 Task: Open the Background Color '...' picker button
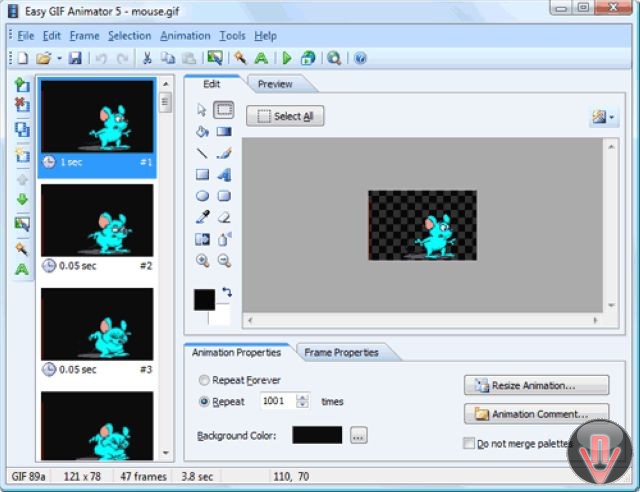359,435
